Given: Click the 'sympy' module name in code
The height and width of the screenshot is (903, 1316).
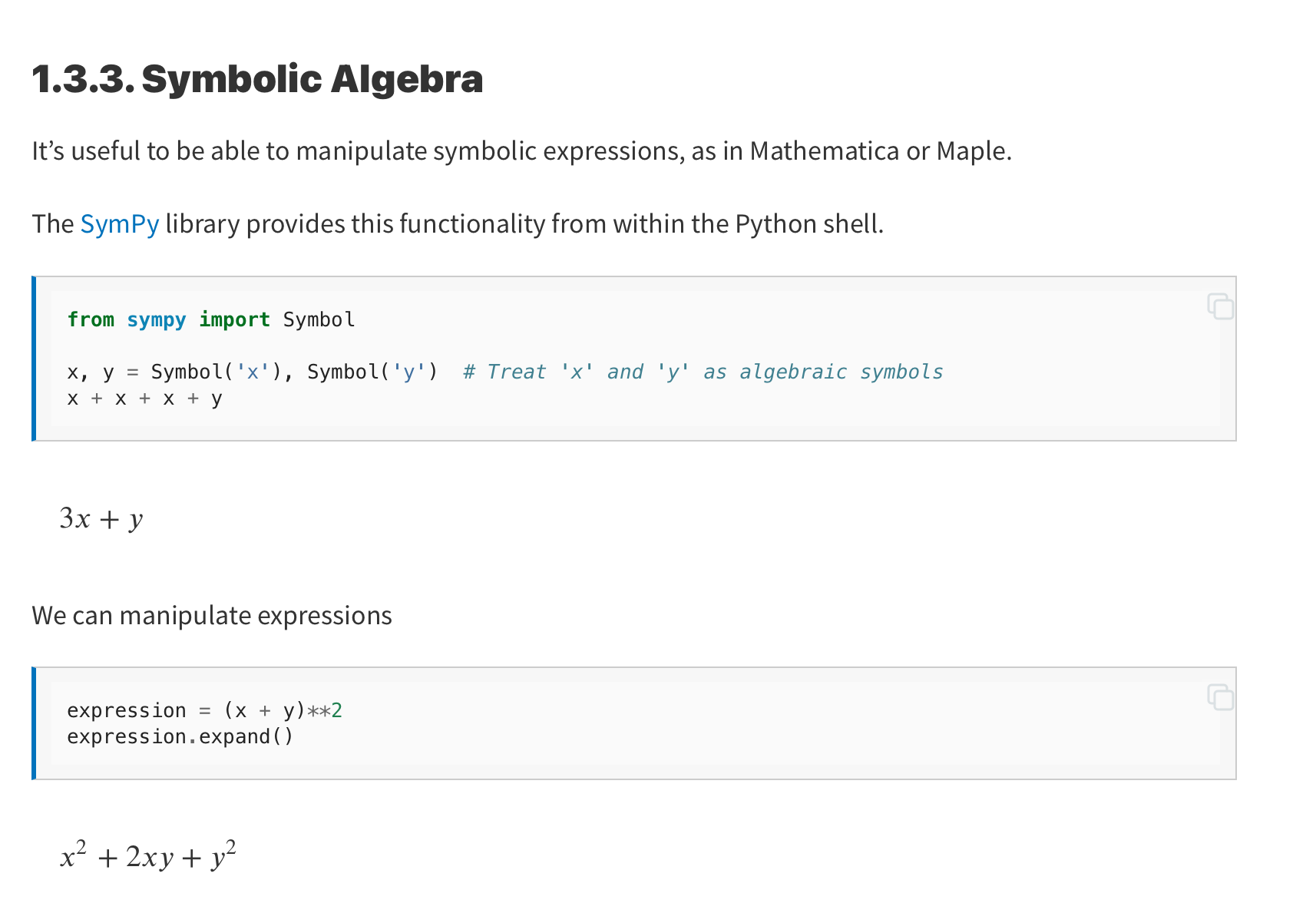Looking at the screenshot, I should tap(157, 319).
